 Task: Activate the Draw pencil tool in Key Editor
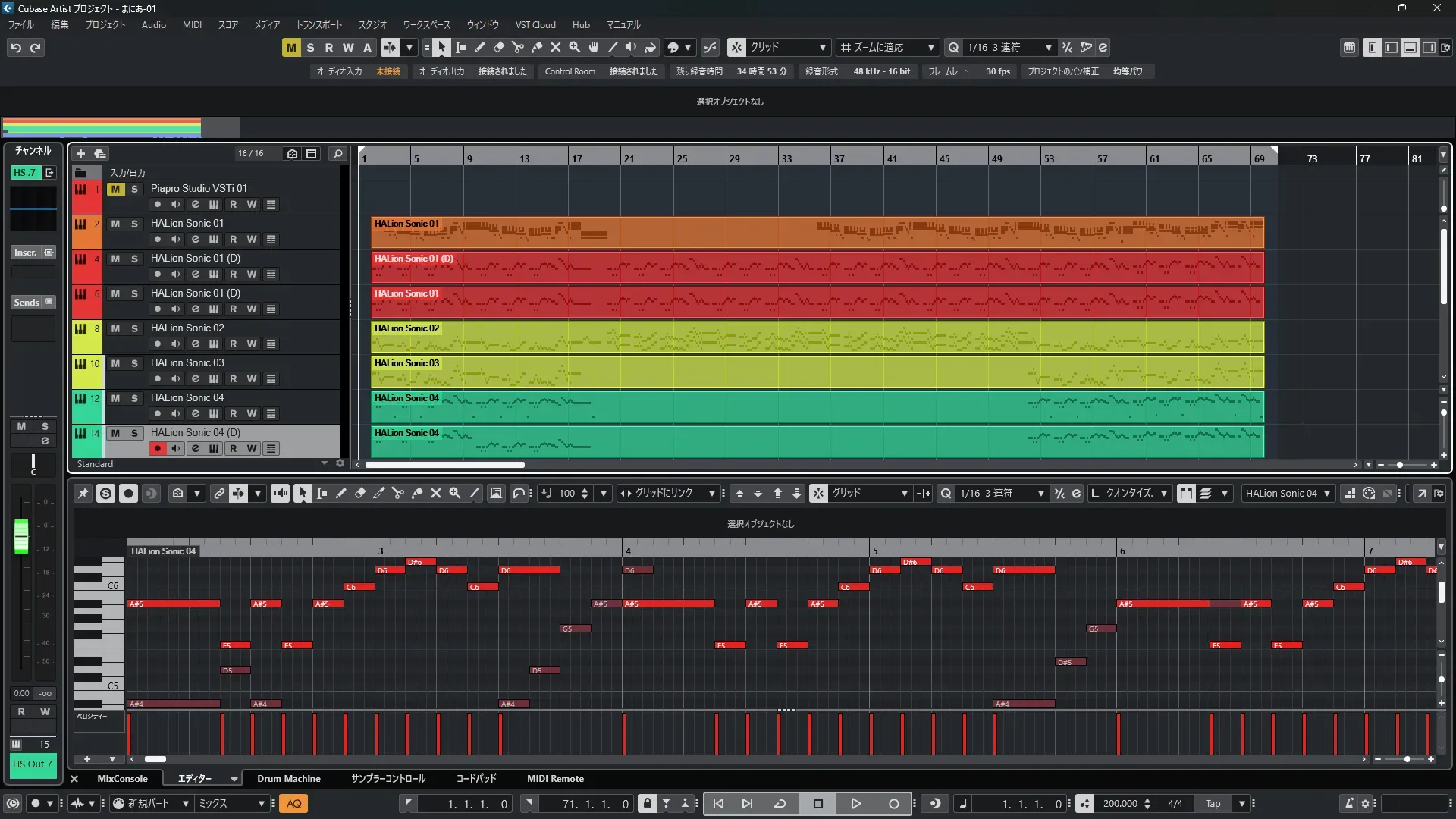pyautogui.click(x=341, y=494)
